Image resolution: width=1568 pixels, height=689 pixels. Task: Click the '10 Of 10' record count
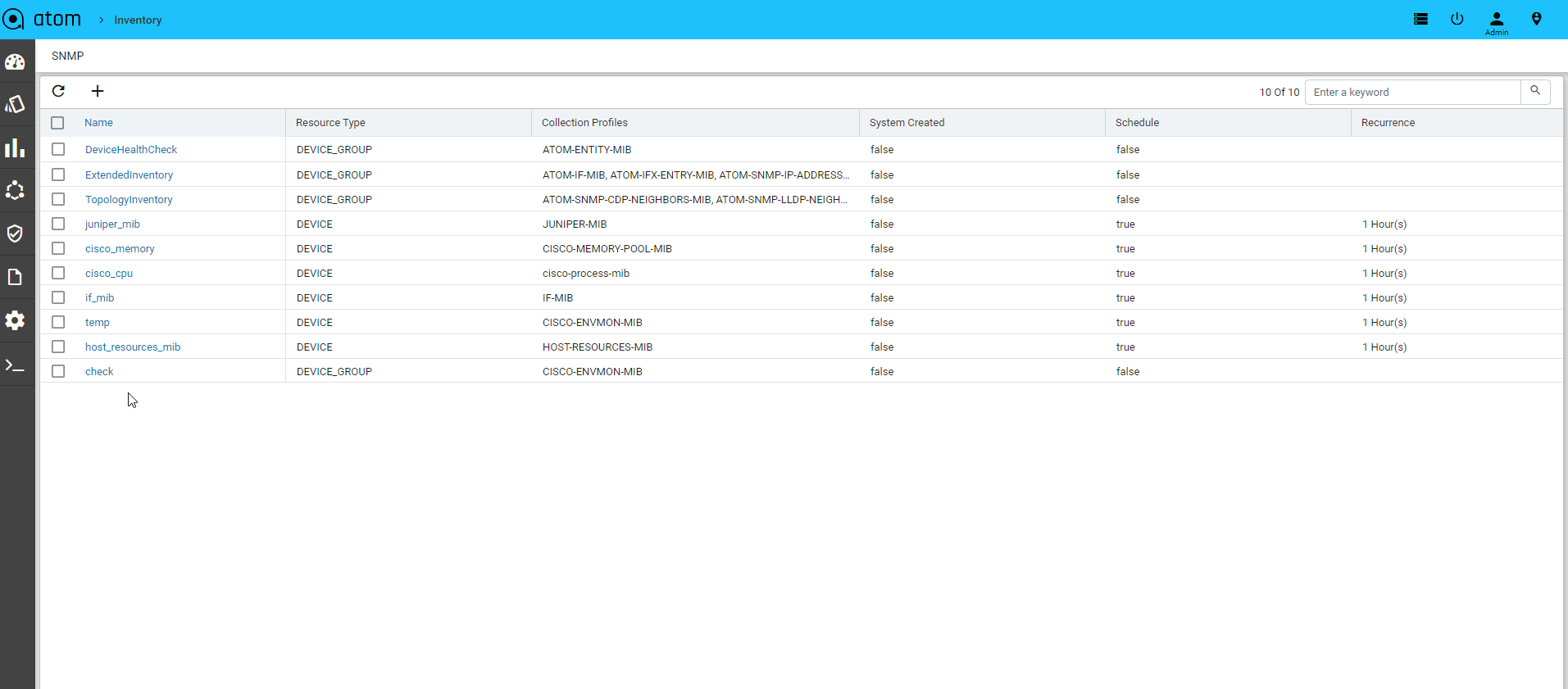tap(1279, 93)
